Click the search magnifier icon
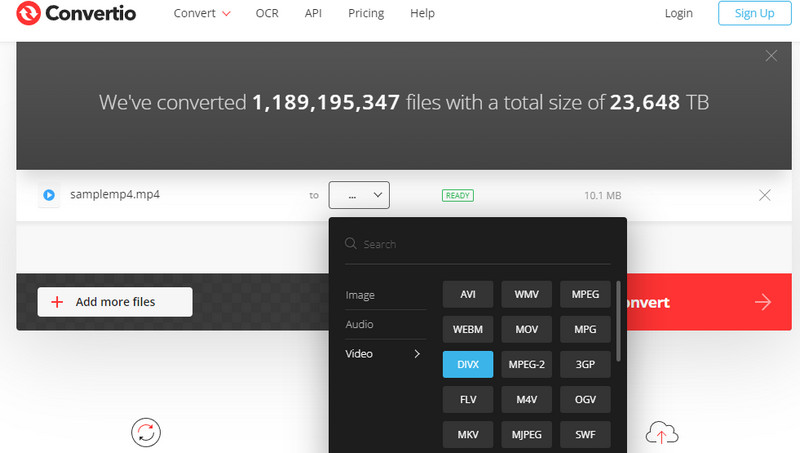The height and width of the screenshot is (453, 800). click(351, 243)
